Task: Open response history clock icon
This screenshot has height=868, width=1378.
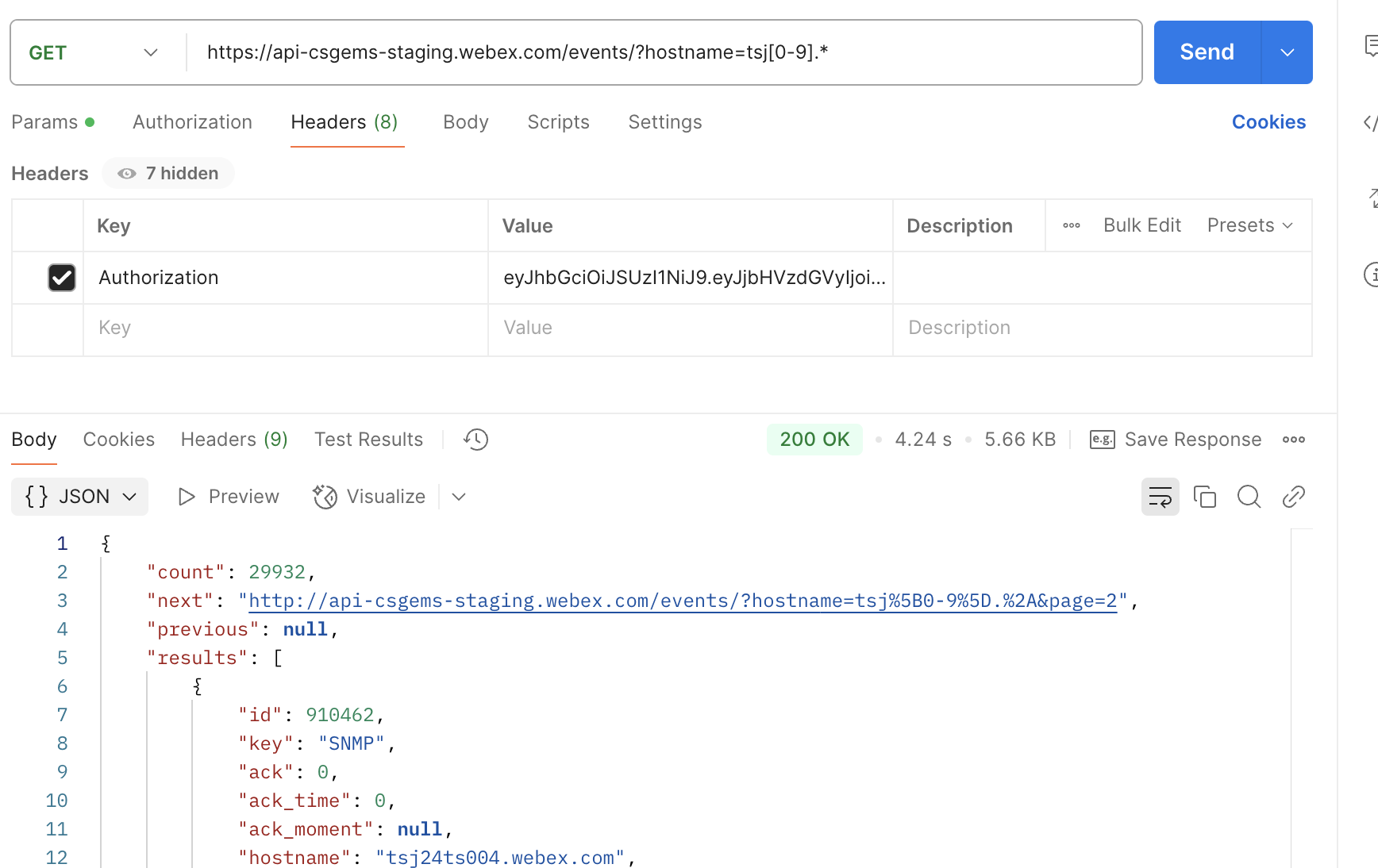Action: pos(475,440)
